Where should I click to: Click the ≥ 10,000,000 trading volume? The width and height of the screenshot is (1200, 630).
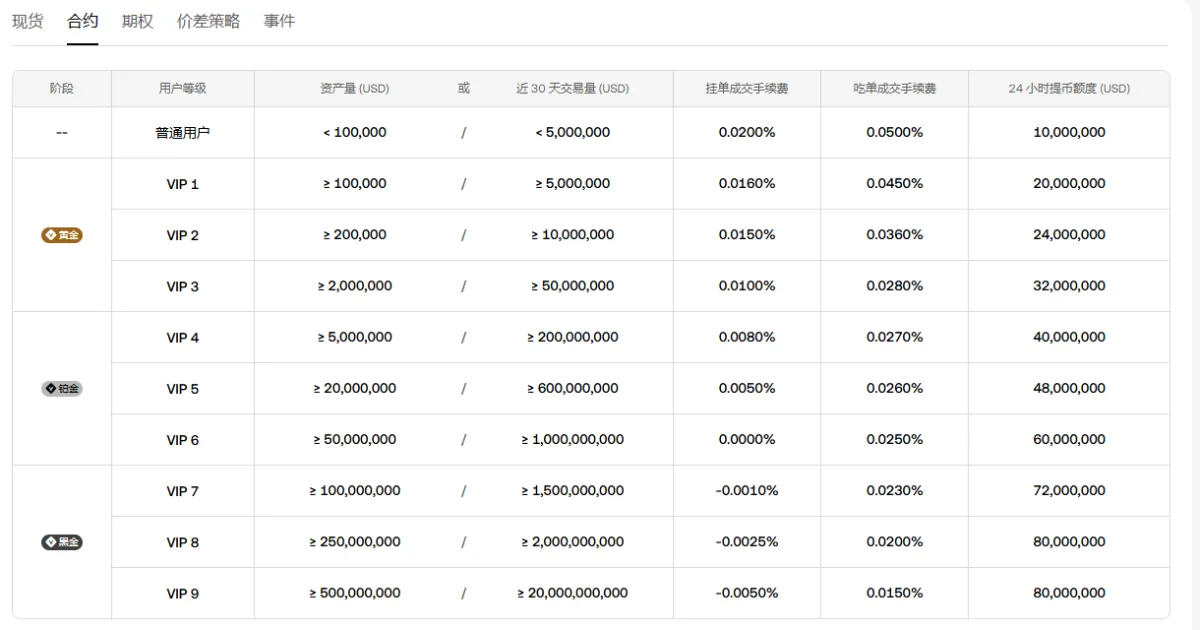[x=573, y=235]
